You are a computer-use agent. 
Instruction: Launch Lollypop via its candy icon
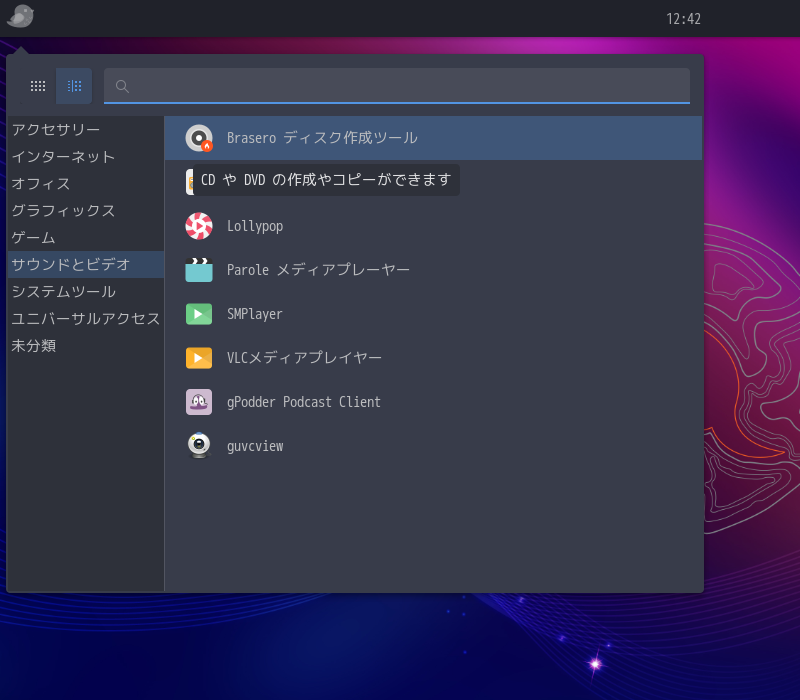point(199,226)
